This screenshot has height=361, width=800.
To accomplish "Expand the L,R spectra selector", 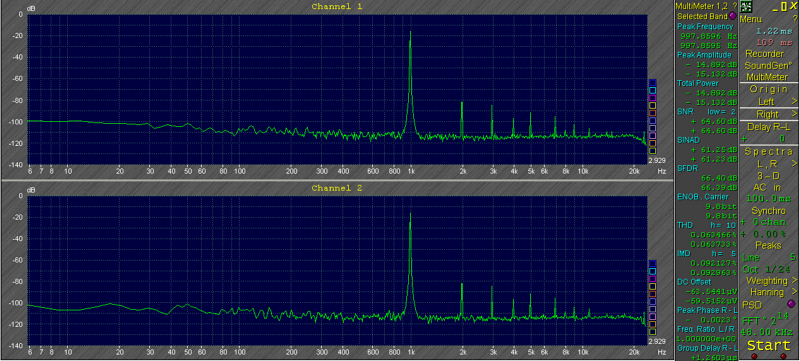I will click(794, 163).
